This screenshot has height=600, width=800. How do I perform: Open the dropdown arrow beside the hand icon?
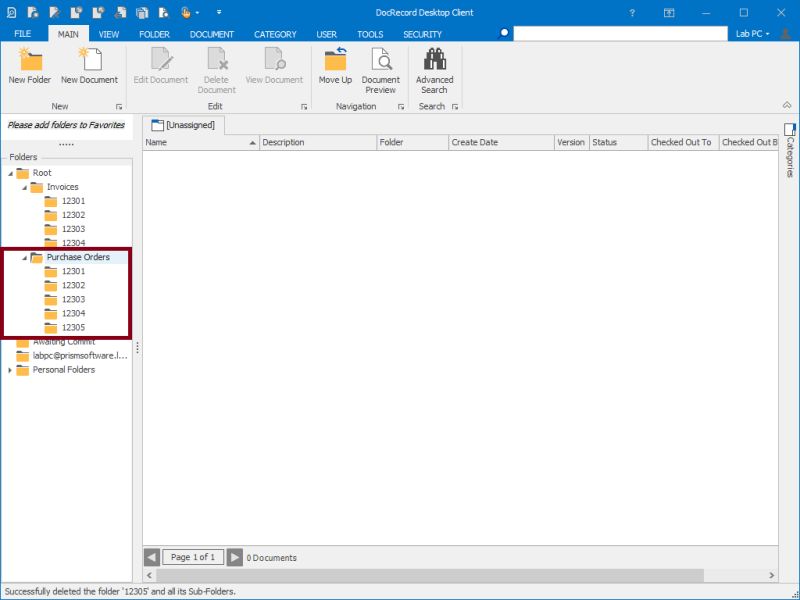[x=197, y=13]
